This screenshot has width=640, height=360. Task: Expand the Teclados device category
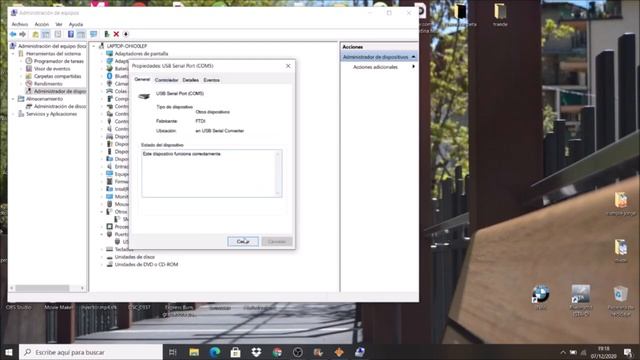pyautogui.click(x=102, y=249)
